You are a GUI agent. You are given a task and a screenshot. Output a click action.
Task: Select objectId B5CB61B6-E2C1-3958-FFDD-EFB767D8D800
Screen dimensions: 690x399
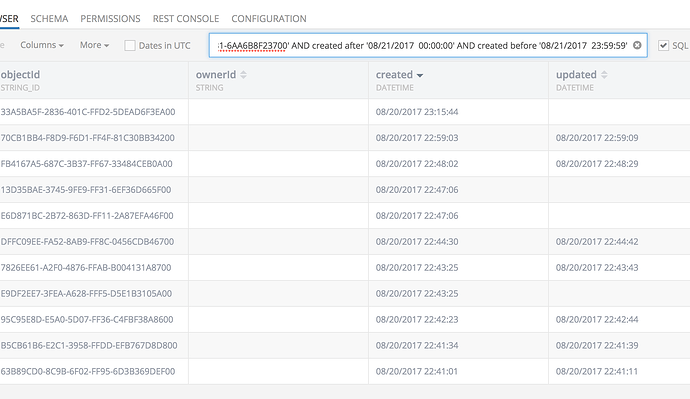[89, 345]
